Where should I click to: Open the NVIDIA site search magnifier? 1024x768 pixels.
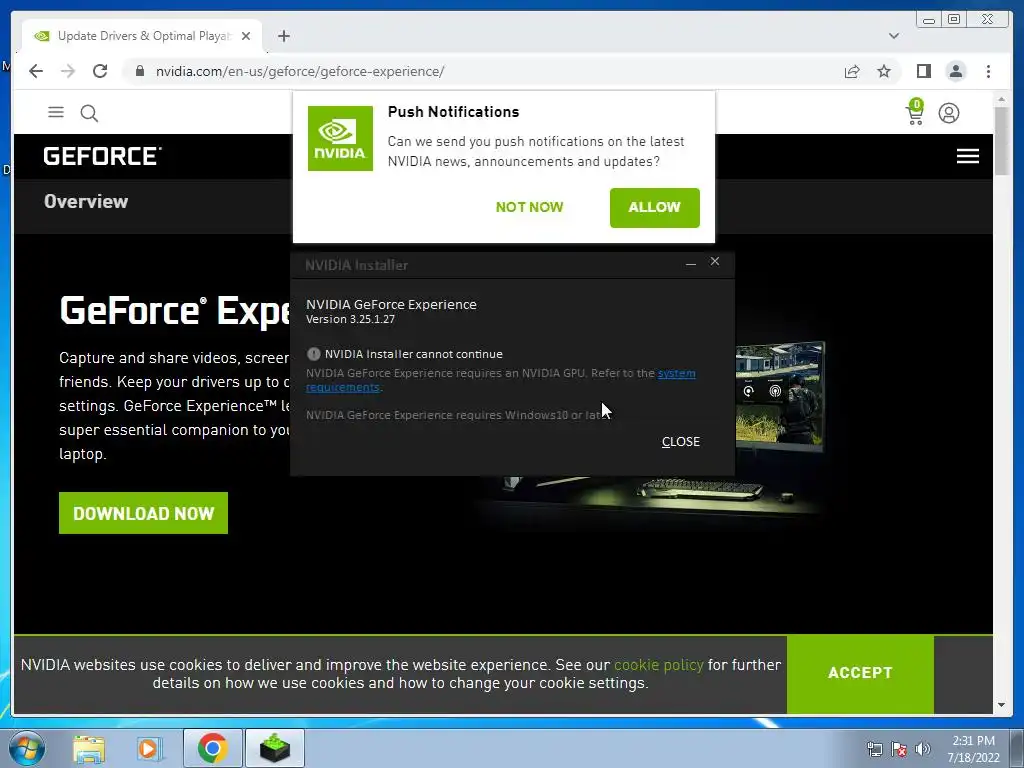(89, 114)
